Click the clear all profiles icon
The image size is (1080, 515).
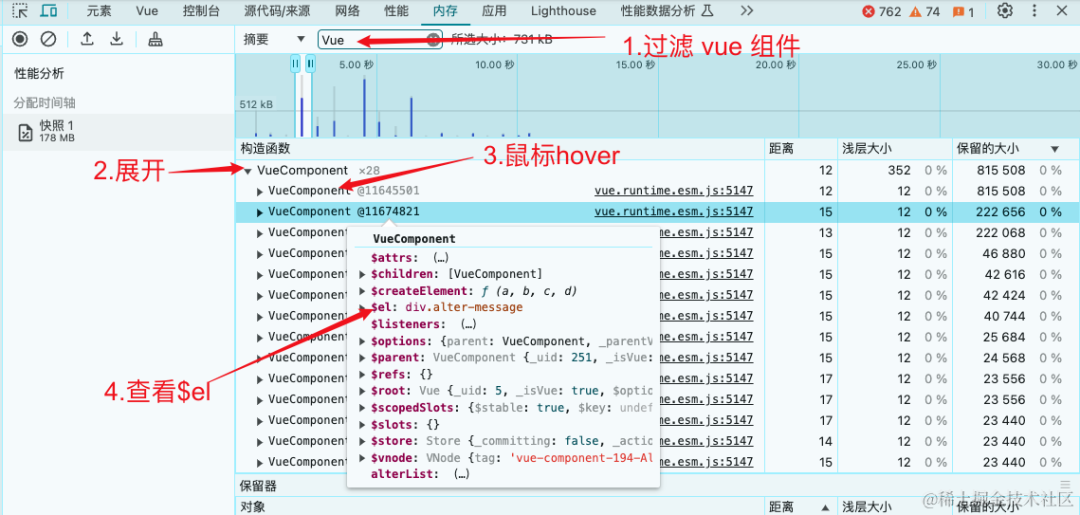point(48,39)
